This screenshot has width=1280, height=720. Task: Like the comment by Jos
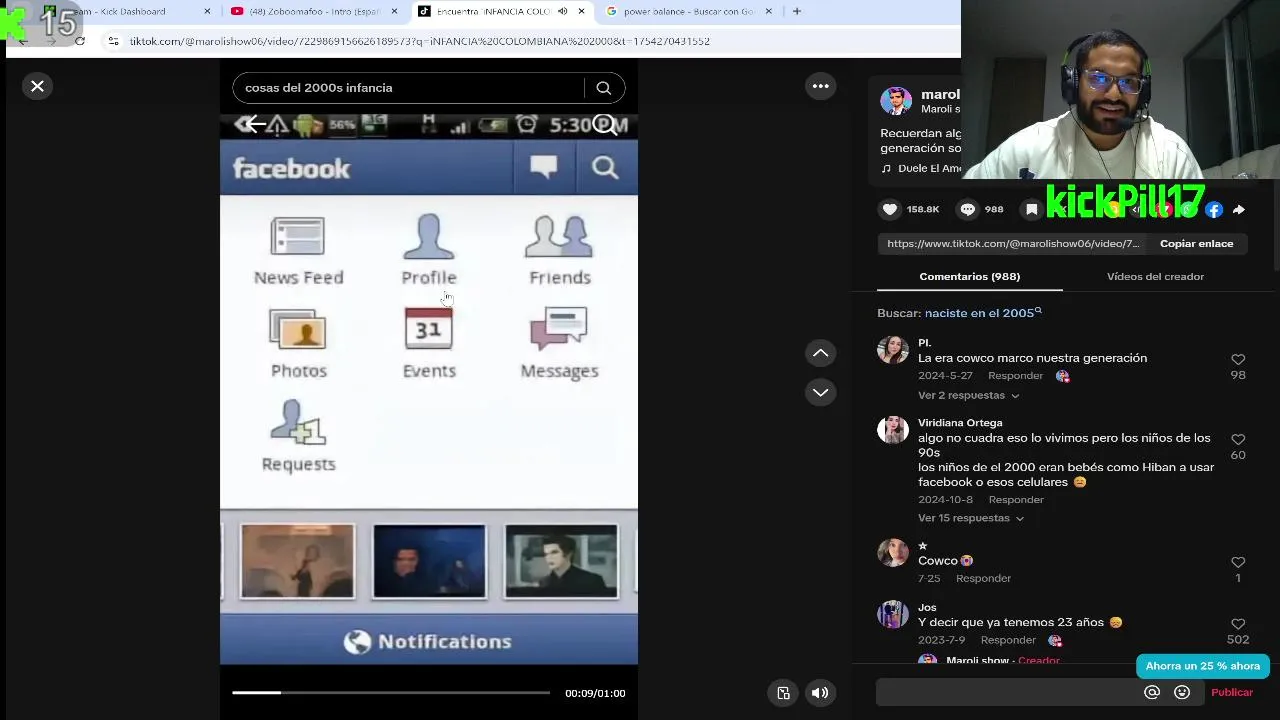pyautogui.click(x=1238, y=624)
